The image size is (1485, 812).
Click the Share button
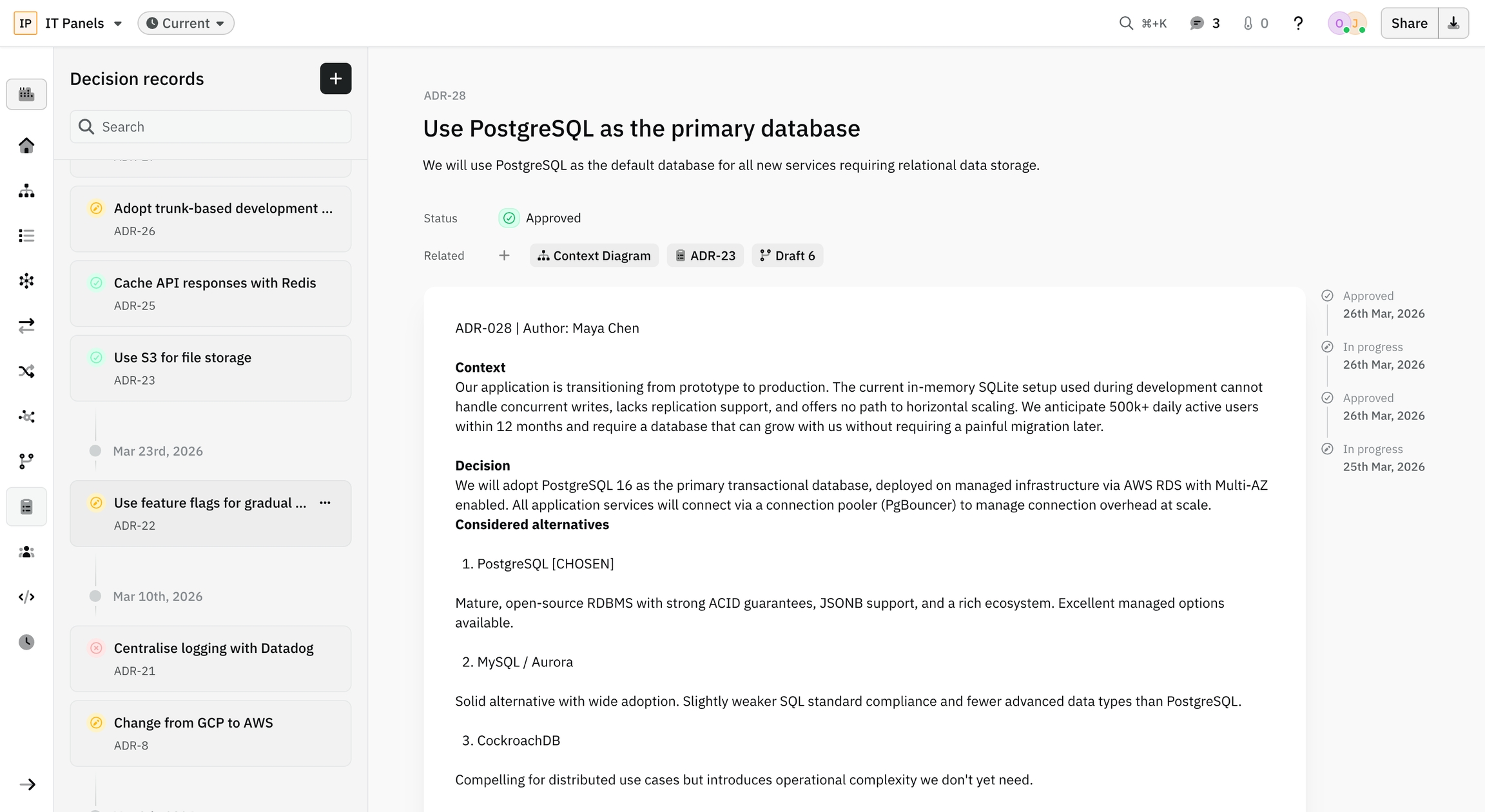pyautogui.click(x=1409, y=23)
